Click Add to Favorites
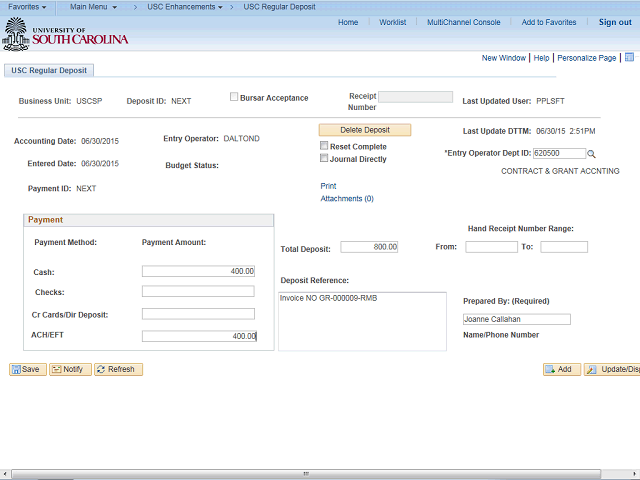Viewport: 640px width, 480px height. click(549, 22)
